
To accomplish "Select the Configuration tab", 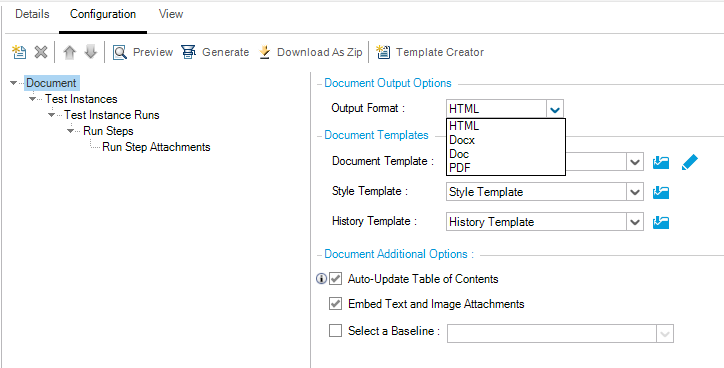I will [x=103, y=14].
